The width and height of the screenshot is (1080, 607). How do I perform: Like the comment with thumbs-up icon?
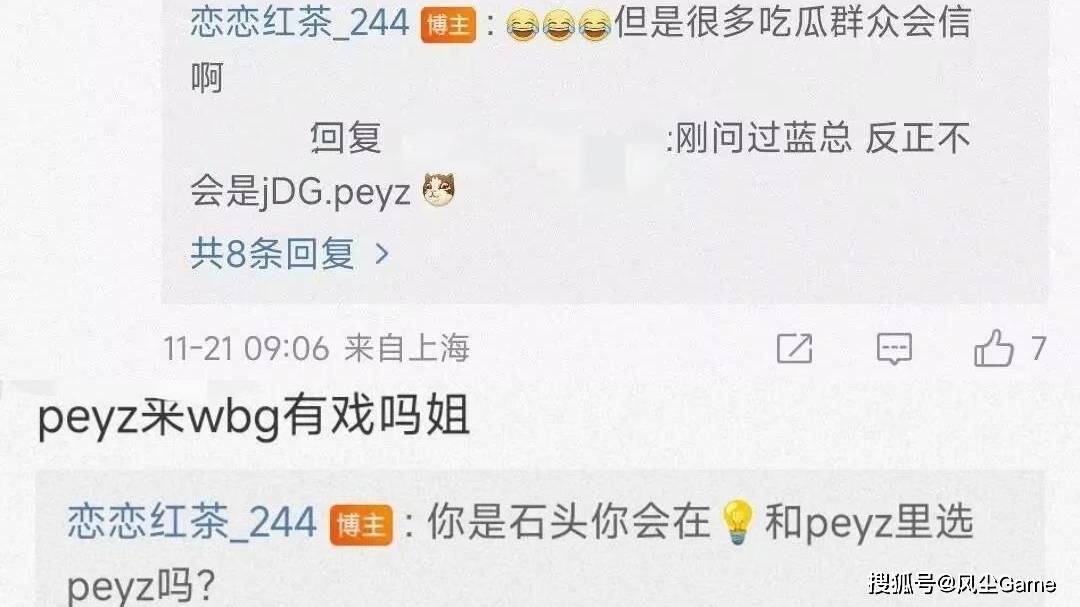pos(993,347)
